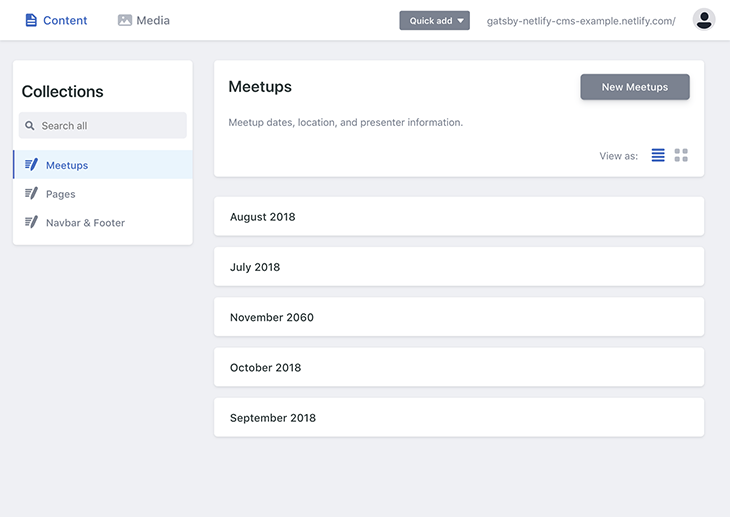Click the Navbar & Footer collection icon
The image size is (730, 517).
pyautogui.click(x=31, y=223)
